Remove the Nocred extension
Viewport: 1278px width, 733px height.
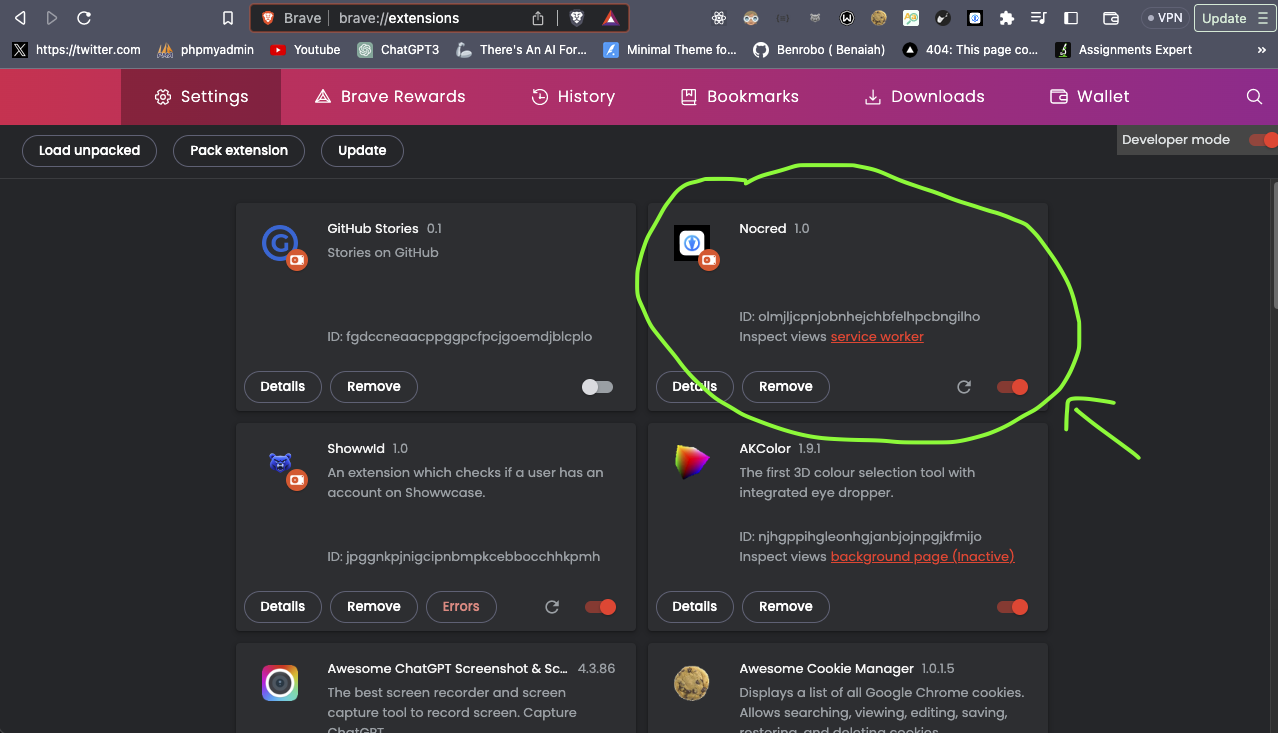tap(786, 387)
